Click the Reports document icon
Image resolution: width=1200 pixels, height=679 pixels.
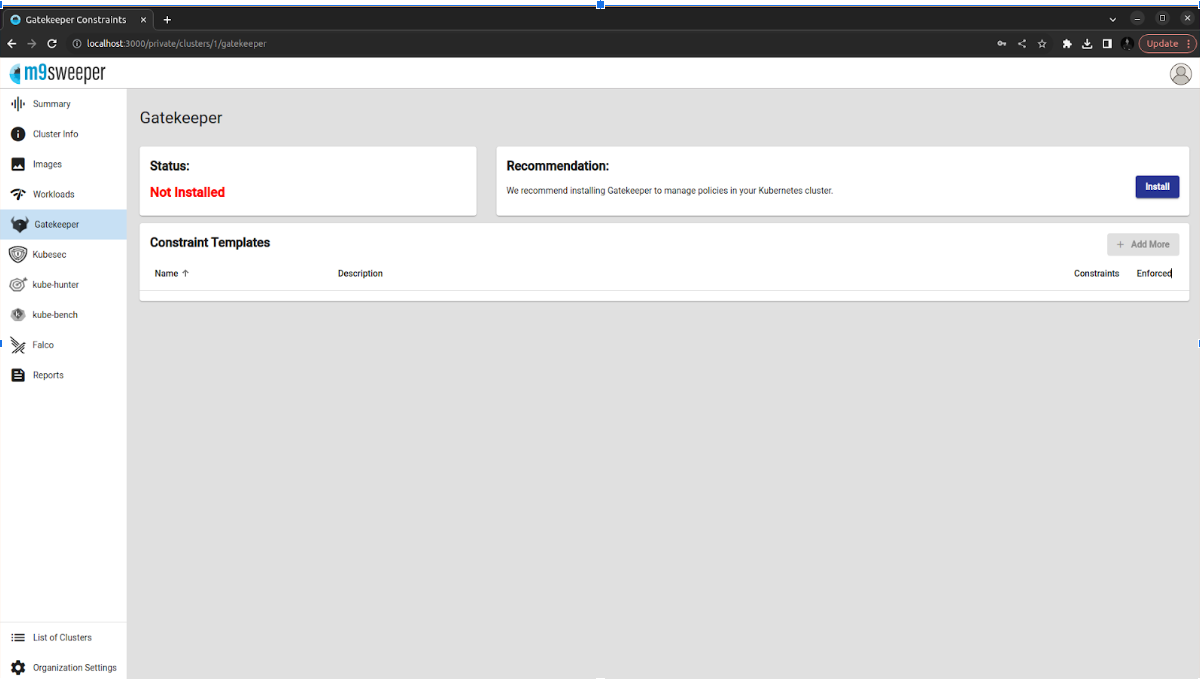point(17,375)
